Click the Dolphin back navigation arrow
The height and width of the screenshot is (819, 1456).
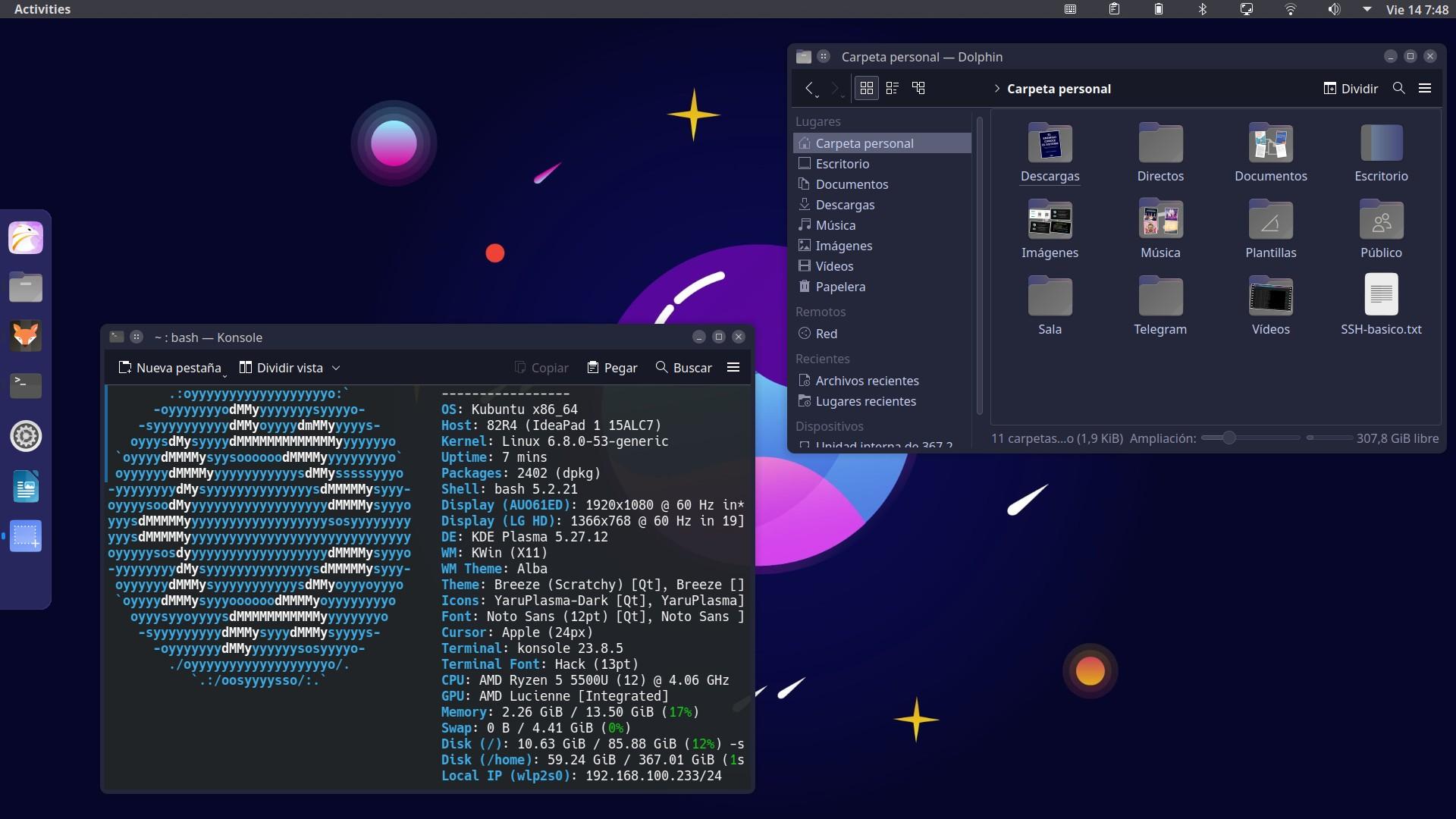810,89
